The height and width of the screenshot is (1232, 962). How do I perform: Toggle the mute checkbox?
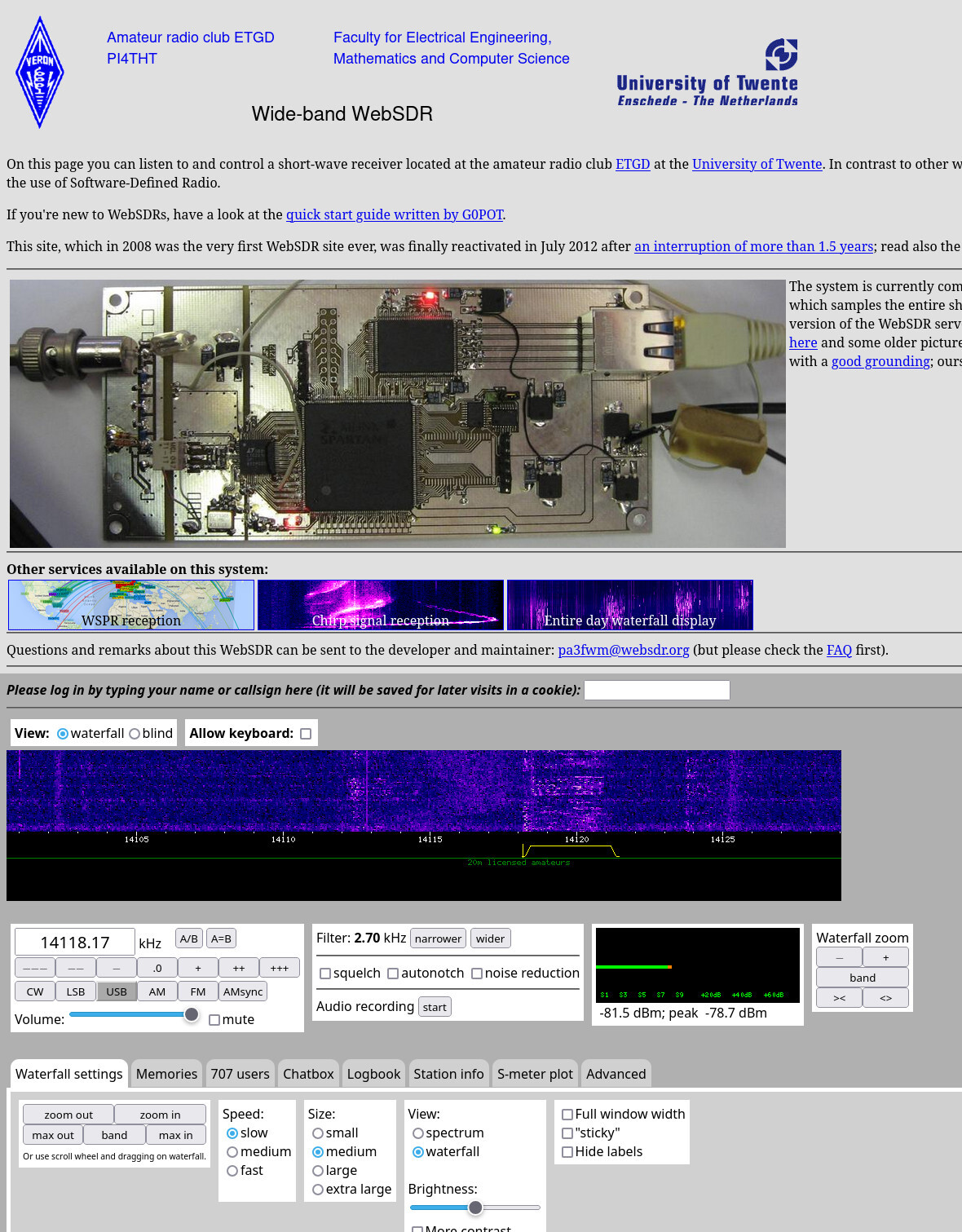(214, 1020)
